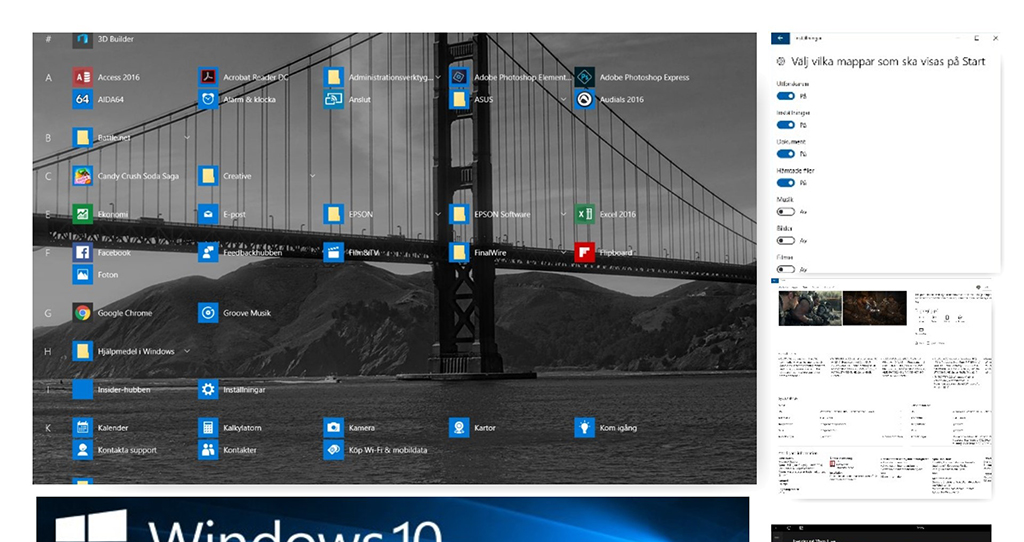
Task: Expand the EPSON Software folder chevron
Action: 563,214
